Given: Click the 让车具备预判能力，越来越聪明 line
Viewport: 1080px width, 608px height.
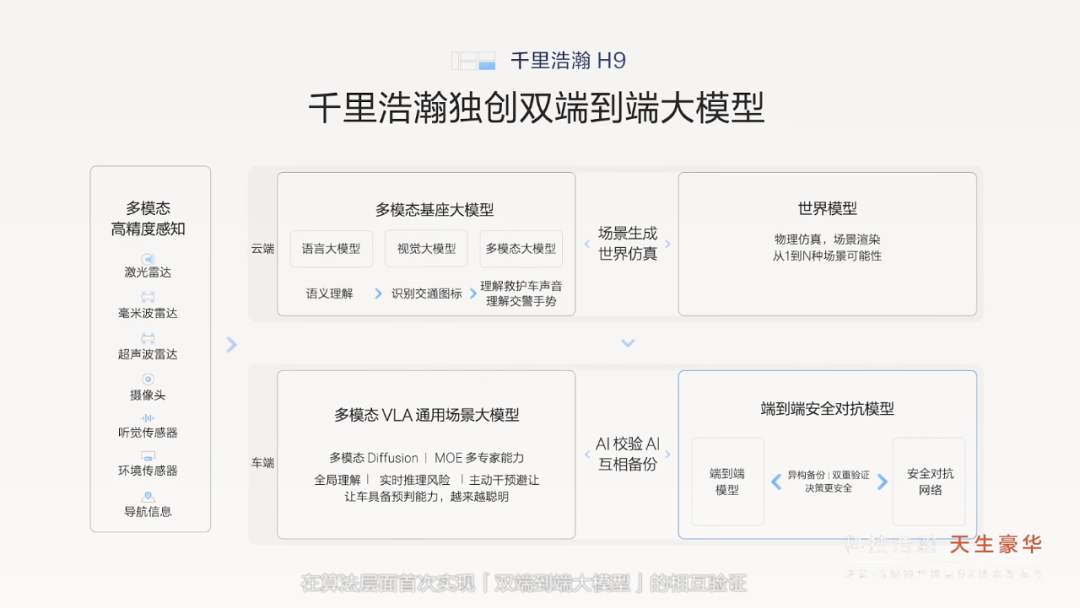Looking at the screenshot, I should point(426,496).
